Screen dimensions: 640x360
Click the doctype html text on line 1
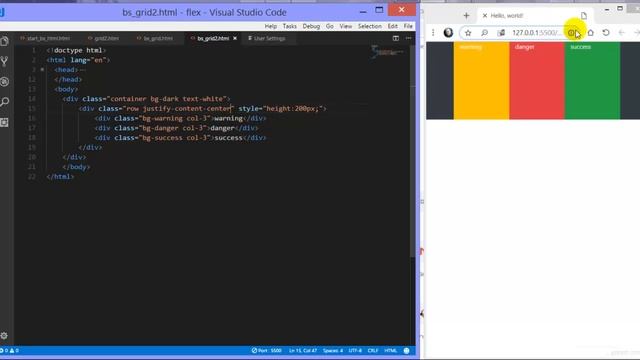point(78,50)
